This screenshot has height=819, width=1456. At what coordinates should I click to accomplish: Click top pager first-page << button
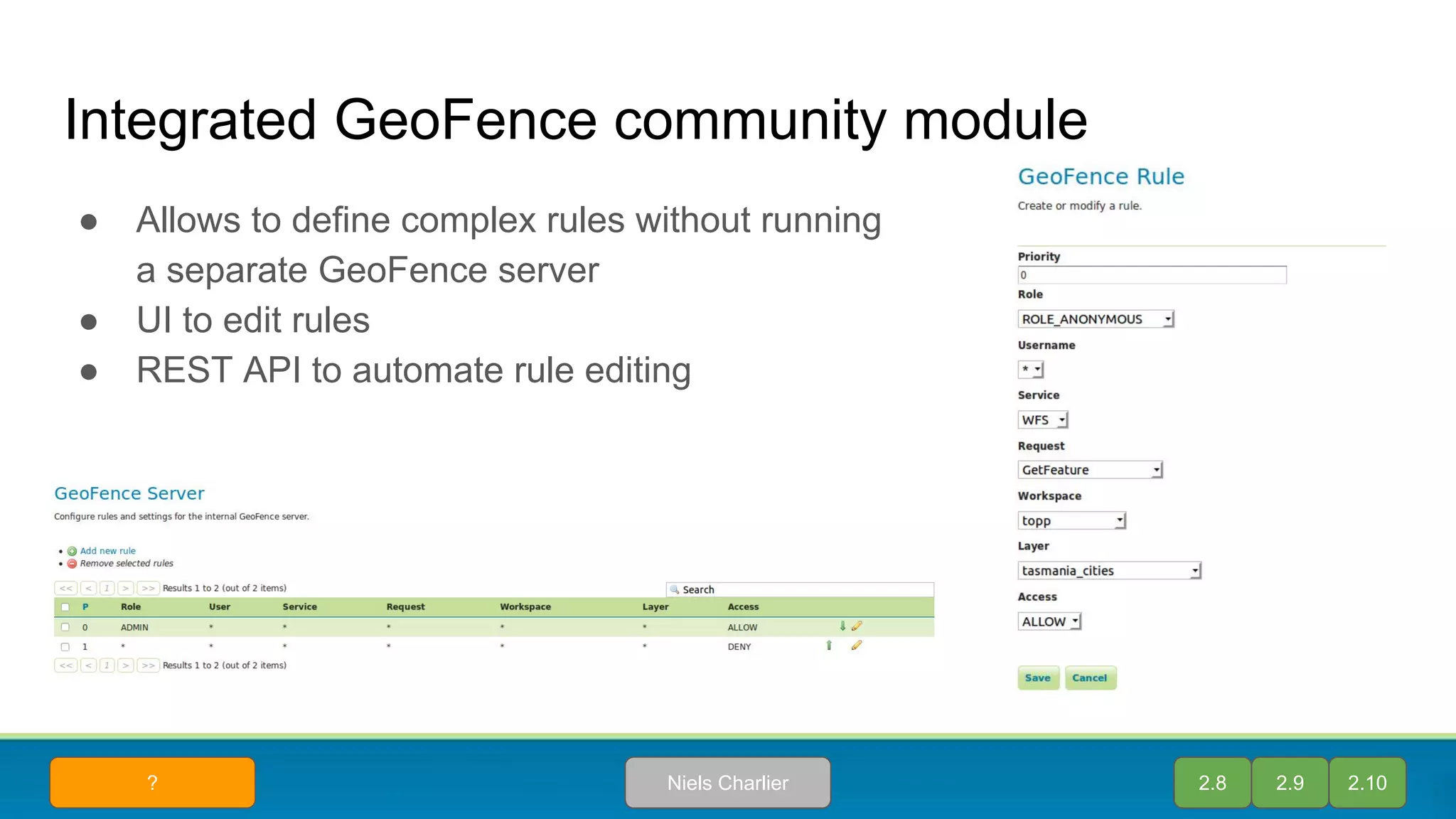(x=66, y=588)
